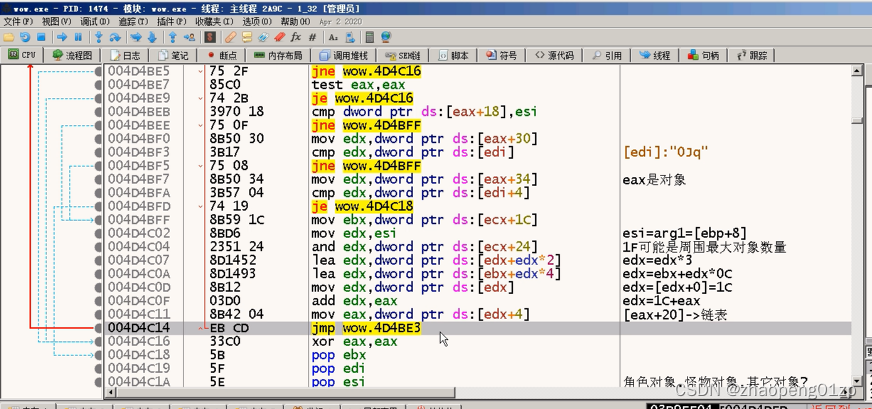Switch to the 句柄 tab
Image resolution: width=872 pixels, height=409 pixels.
pos(703,55)
